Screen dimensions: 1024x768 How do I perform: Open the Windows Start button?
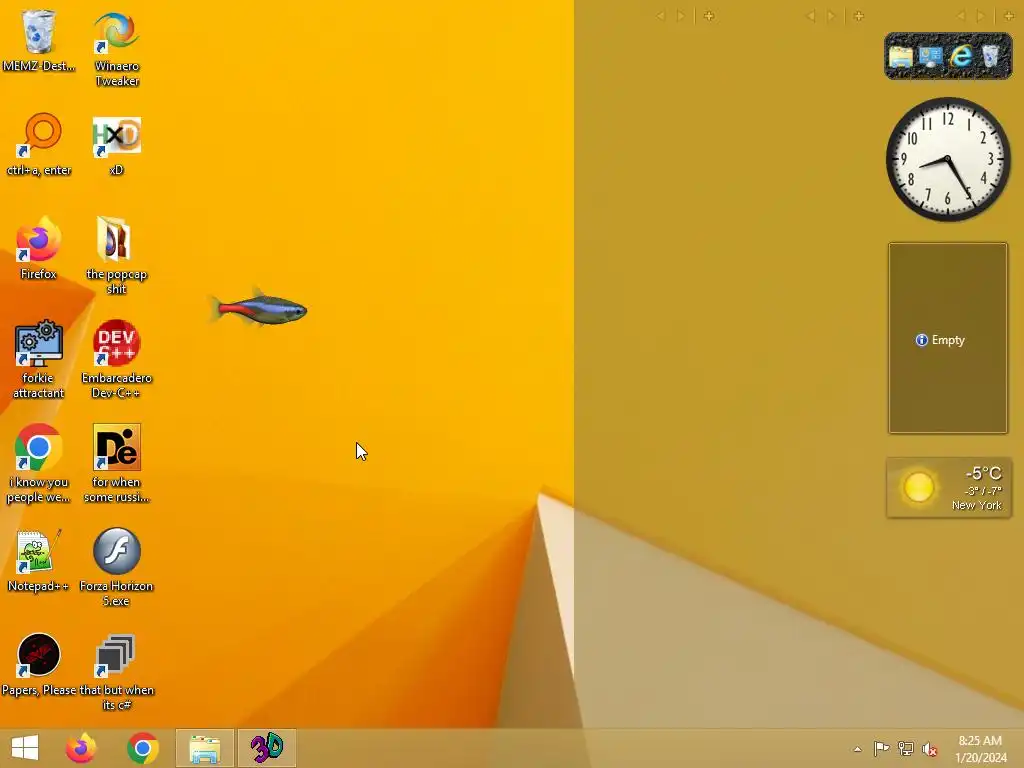pyautogui.click(x=25, y=748)
